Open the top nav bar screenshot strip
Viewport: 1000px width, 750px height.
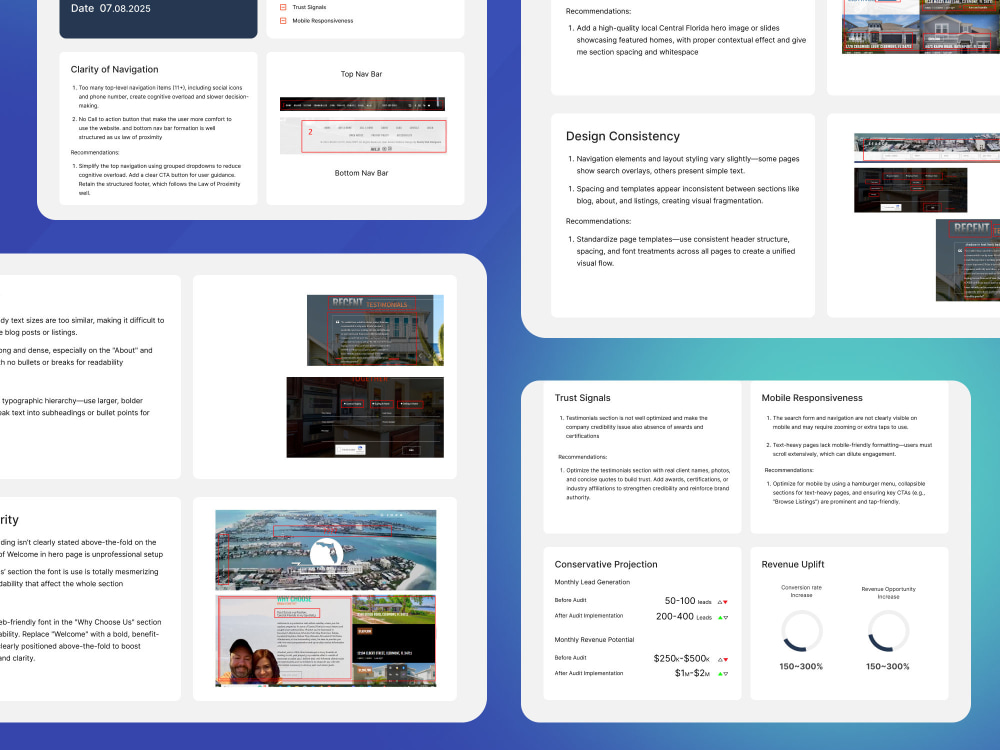click(x=362, y=105)
